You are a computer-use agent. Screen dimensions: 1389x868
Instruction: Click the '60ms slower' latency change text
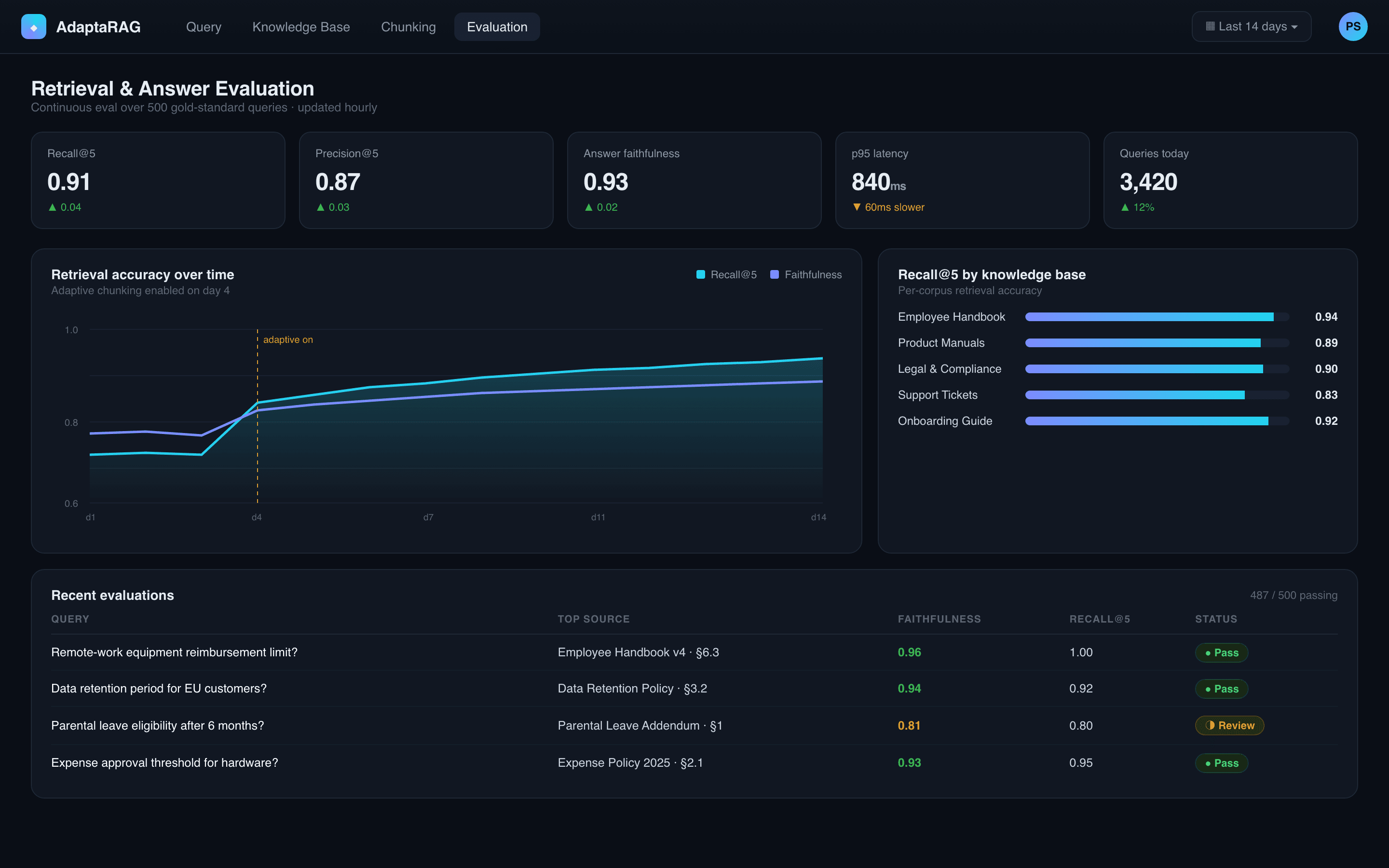[x=895, y=207]
